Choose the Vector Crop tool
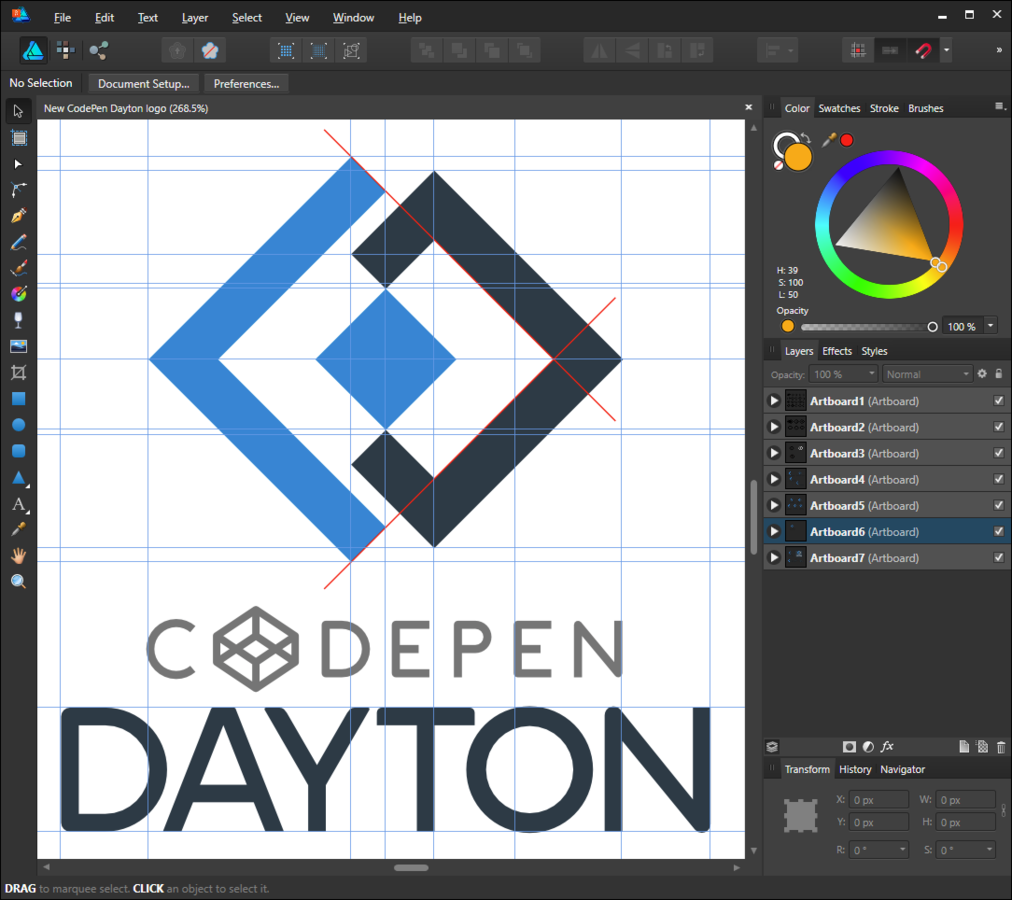This screenshot has width=1012, height=900. click(19, 373)
